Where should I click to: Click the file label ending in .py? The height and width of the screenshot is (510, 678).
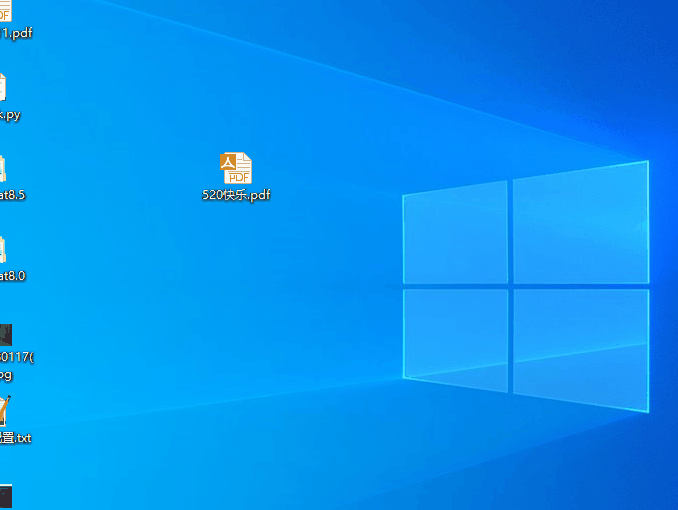click(x=10, y=115)
